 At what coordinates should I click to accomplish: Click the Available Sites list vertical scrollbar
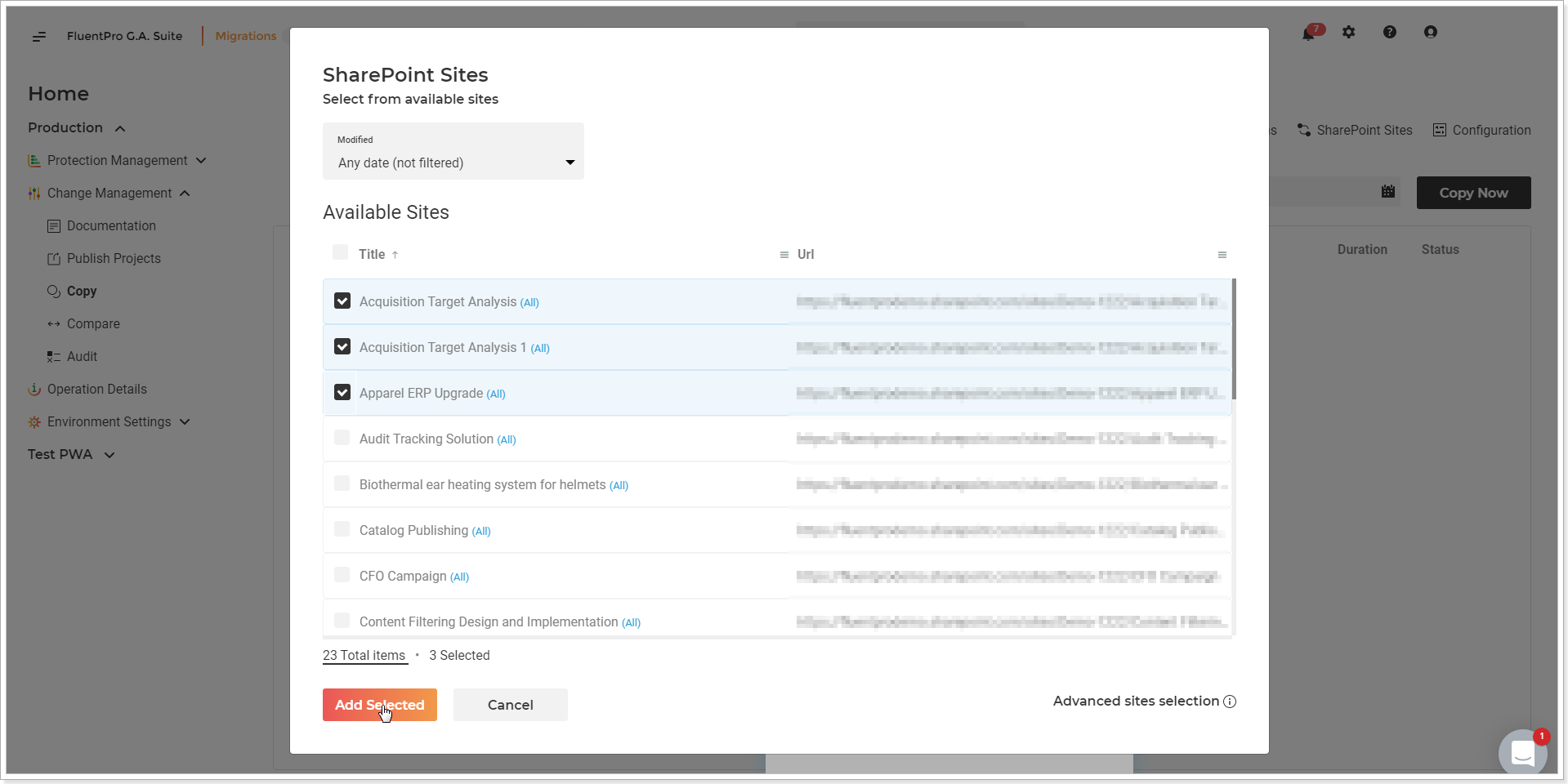pyautogui.click(x=1234, y=339)
